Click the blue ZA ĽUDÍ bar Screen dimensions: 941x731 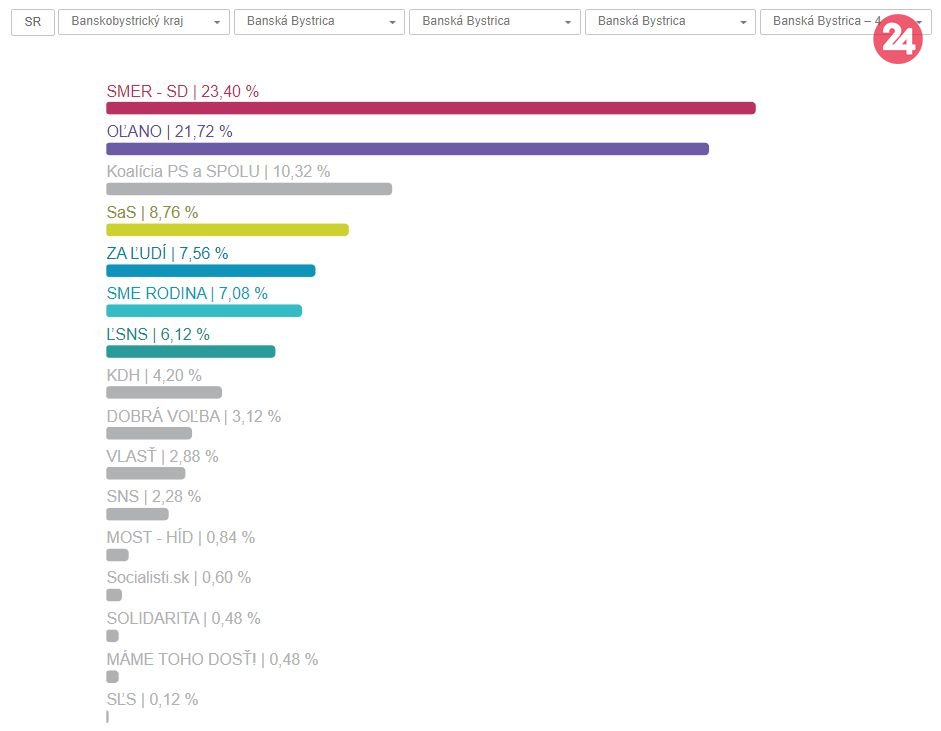point(210,271)
